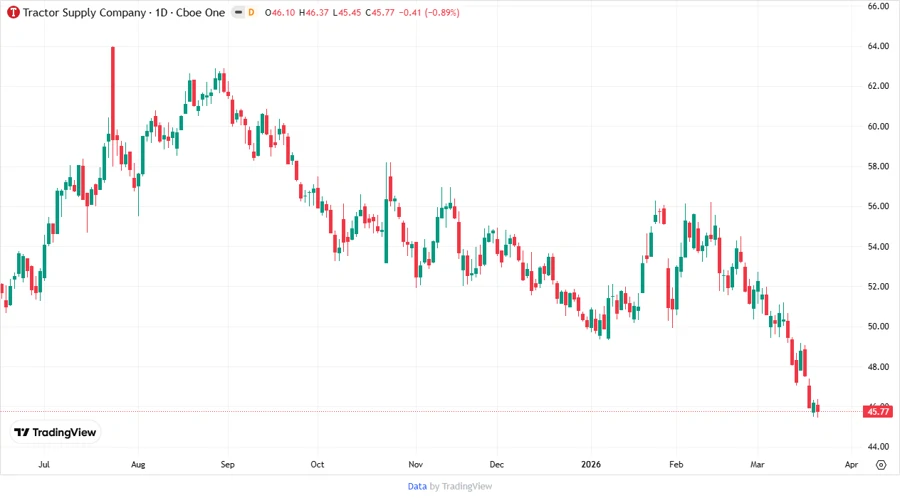This screenshot has height=498, width=900.
Task: Click the Jul label on time axis
Action: tap(44, 464)
